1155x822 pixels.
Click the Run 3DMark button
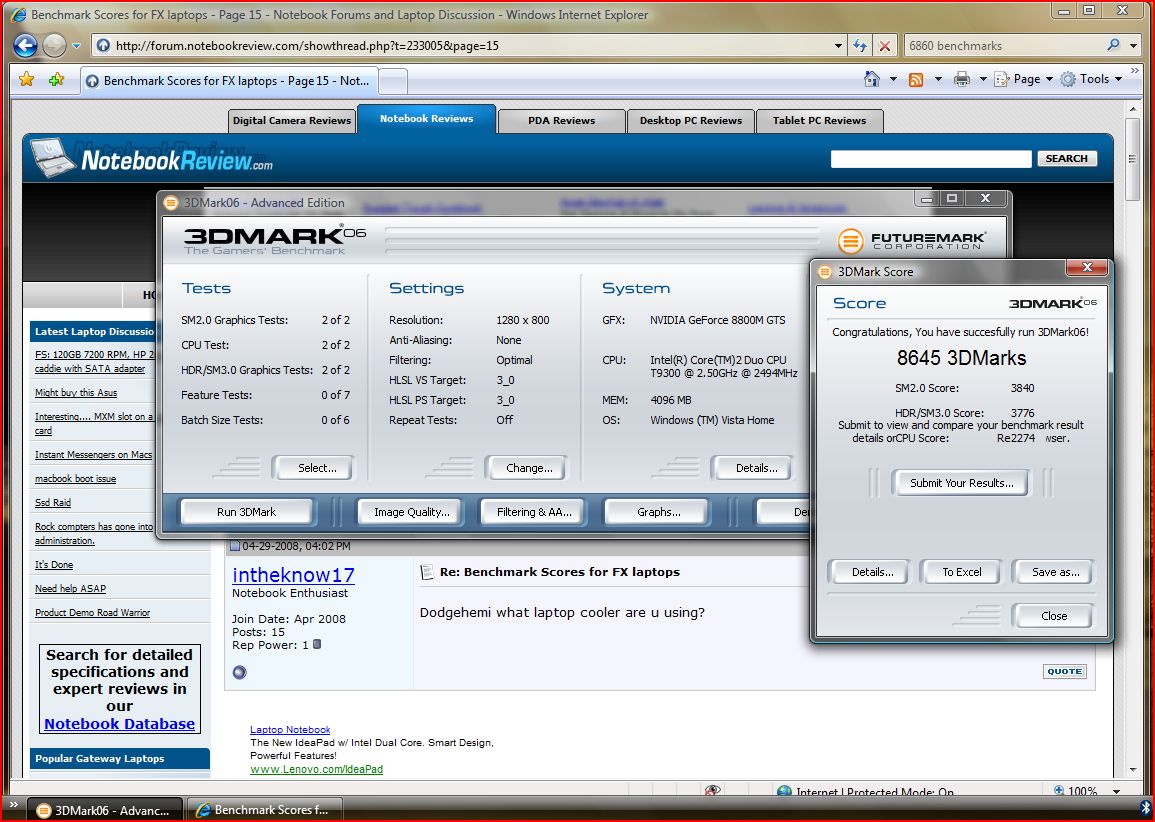coord(246,512)
